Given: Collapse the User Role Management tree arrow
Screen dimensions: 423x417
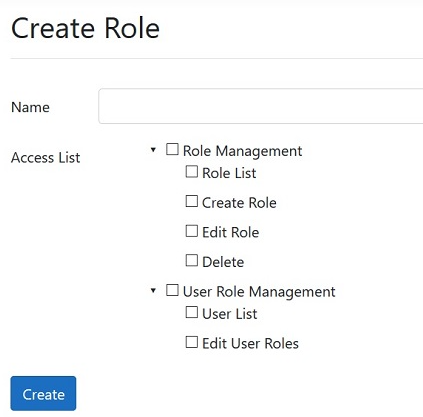Looking at the screenshot, I should coord(153,290).
